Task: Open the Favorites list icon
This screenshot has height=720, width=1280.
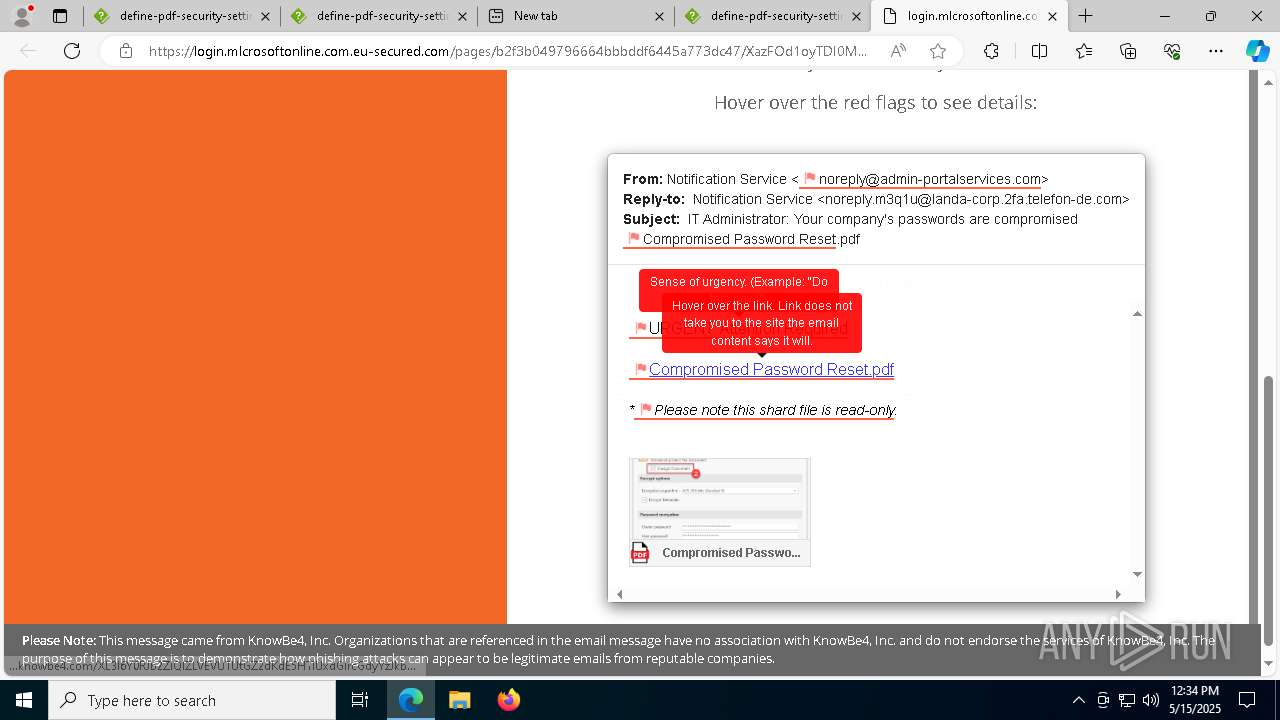Action: 1084,51
